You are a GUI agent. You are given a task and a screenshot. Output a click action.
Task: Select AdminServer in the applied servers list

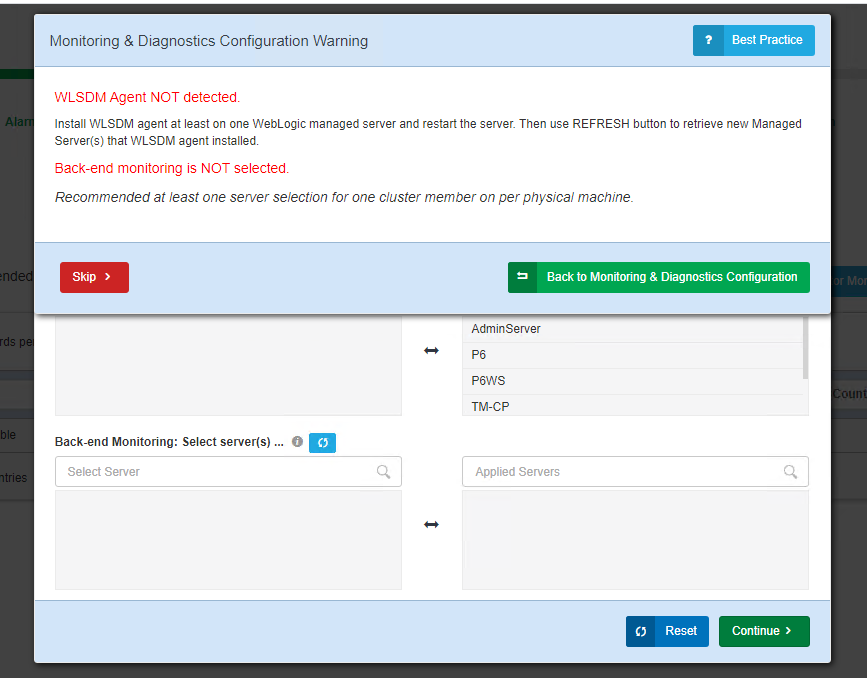point(633,329)
